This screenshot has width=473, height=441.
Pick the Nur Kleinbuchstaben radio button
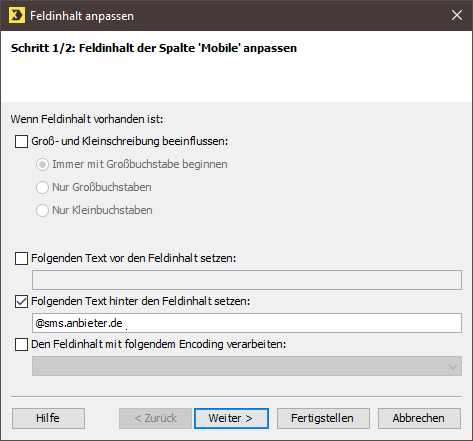tap(42, 210)
